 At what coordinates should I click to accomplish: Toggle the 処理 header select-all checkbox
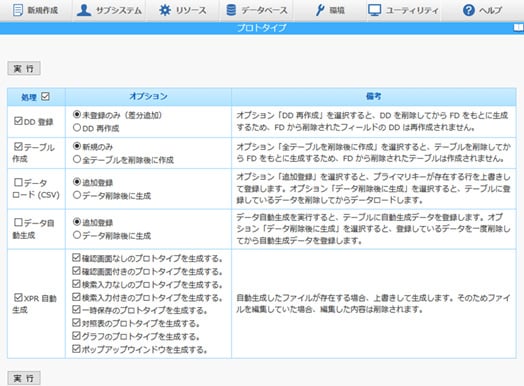tap(45, 97)
